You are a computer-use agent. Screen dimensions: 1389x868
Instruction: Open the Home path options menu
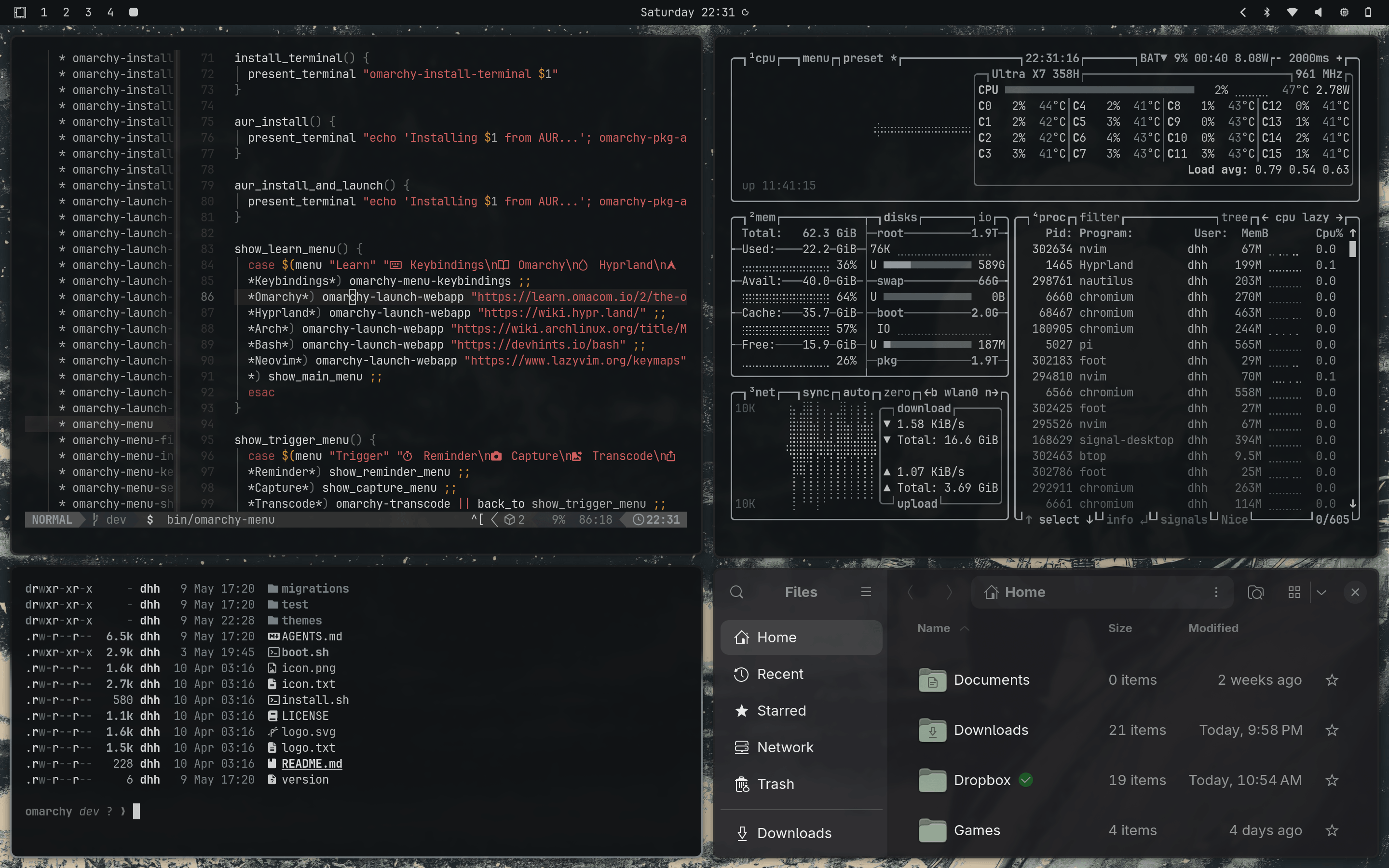[x=1216, y=592]
